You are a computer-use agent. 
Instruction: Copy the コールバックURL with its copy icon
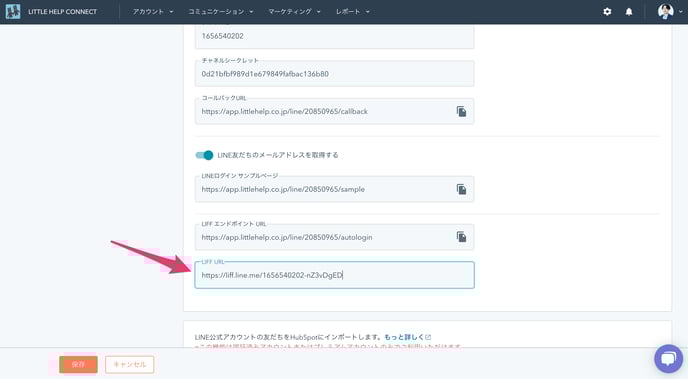tap(461, 111)
